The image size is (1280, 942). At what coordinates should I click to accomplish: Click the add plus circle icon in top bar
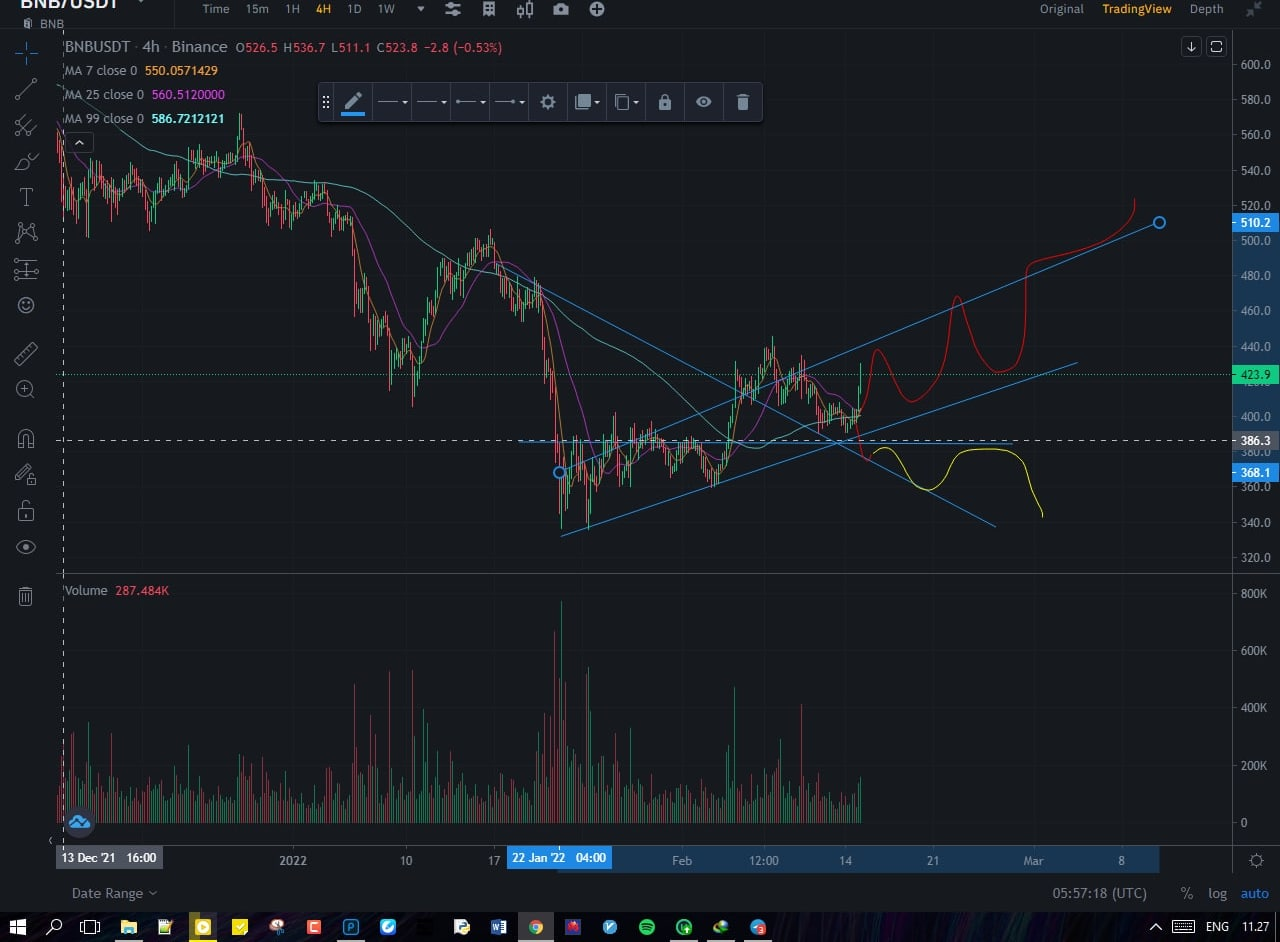(597, 9)
